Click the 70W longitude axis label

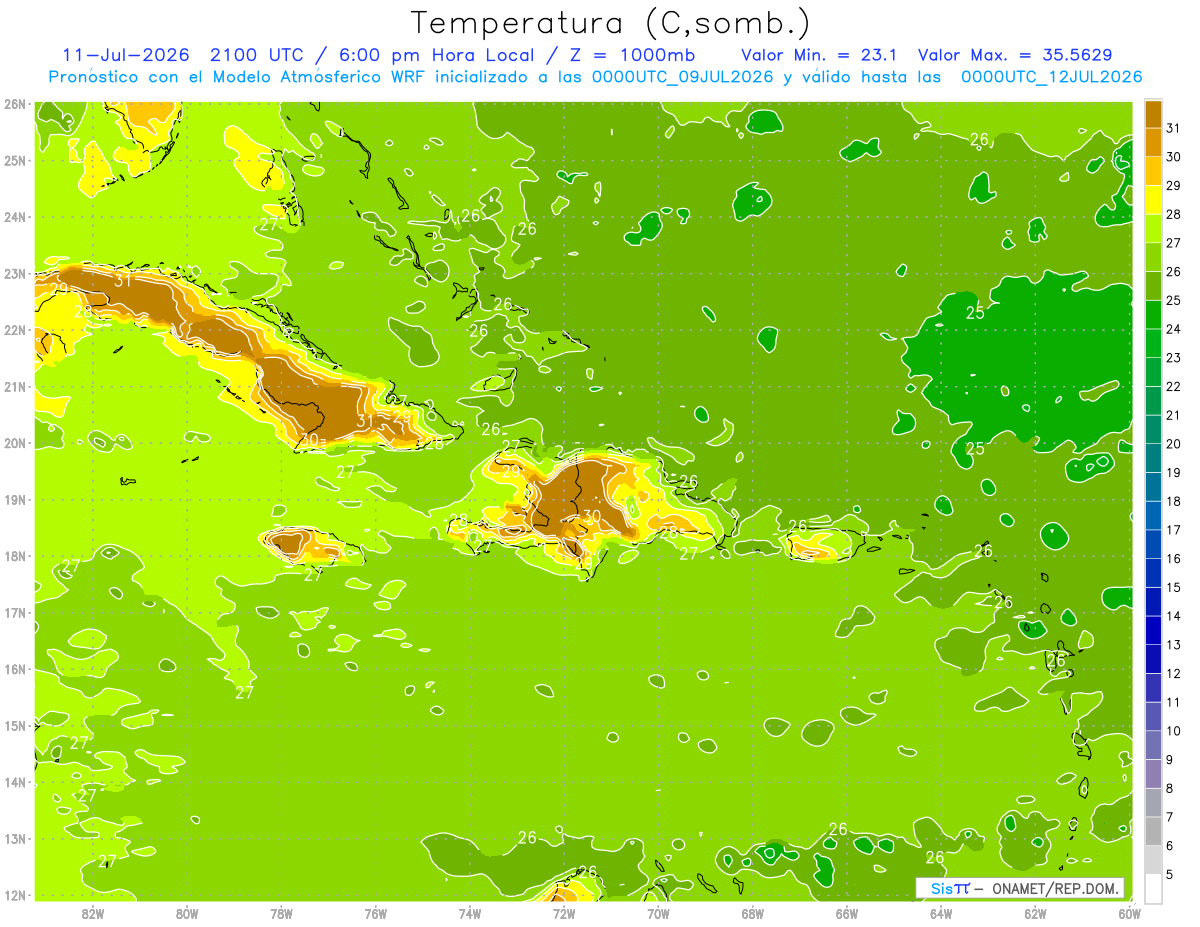point(658,912)
